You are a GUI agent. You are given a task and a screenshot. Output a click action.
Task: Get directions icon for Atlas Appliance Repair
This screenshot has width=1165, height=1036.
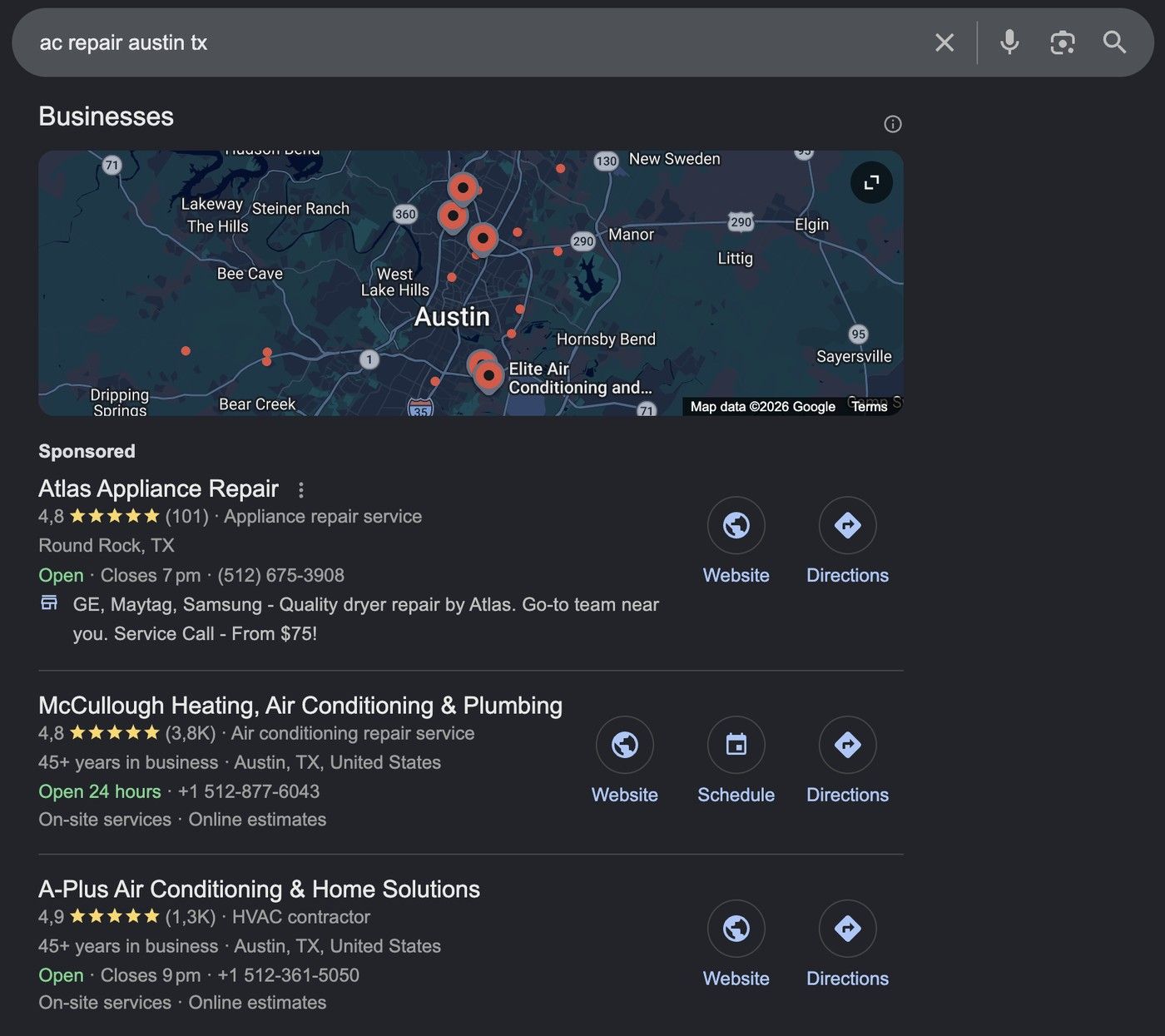848,525
